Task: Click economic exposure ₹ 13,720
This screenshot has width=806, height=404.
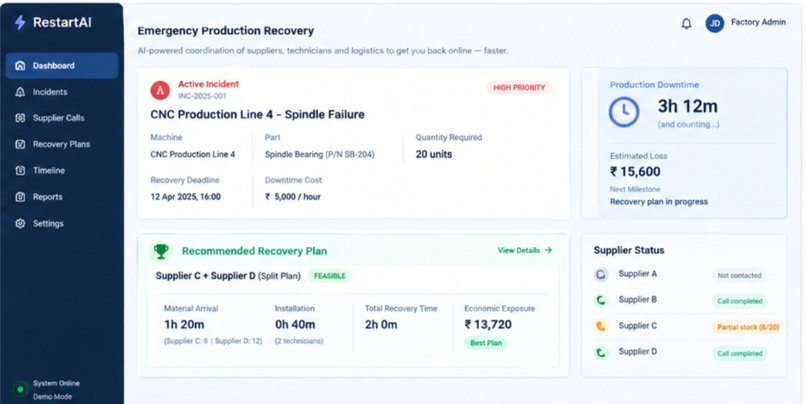Action: point(488,325)
